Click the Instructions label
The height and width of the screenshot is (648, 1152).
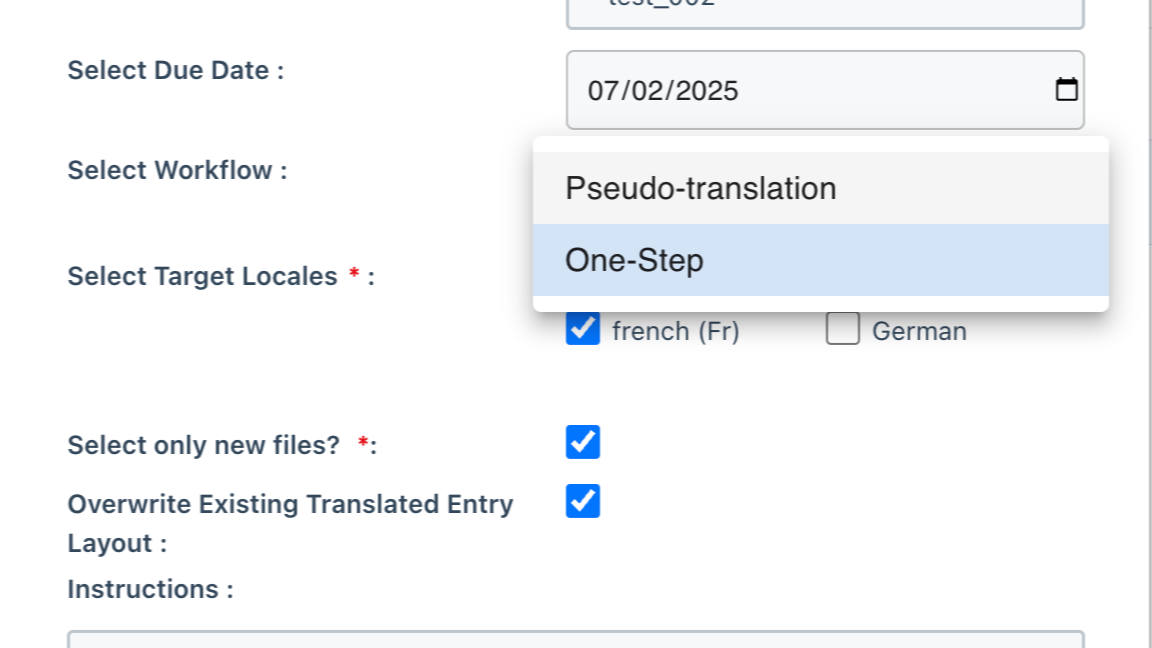tap(150, 589)
